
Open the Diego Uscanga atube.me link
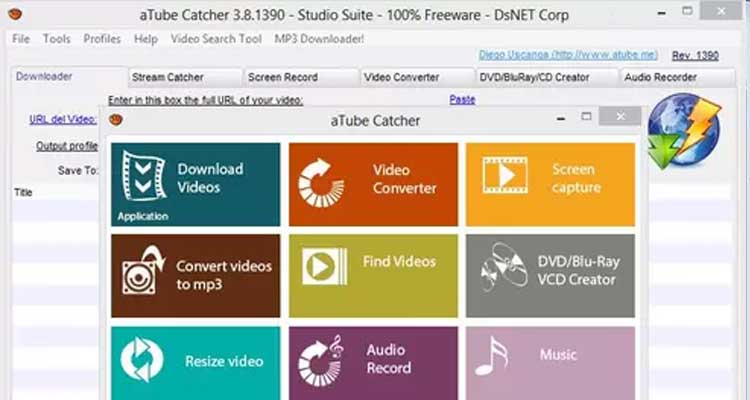(568, 55)
